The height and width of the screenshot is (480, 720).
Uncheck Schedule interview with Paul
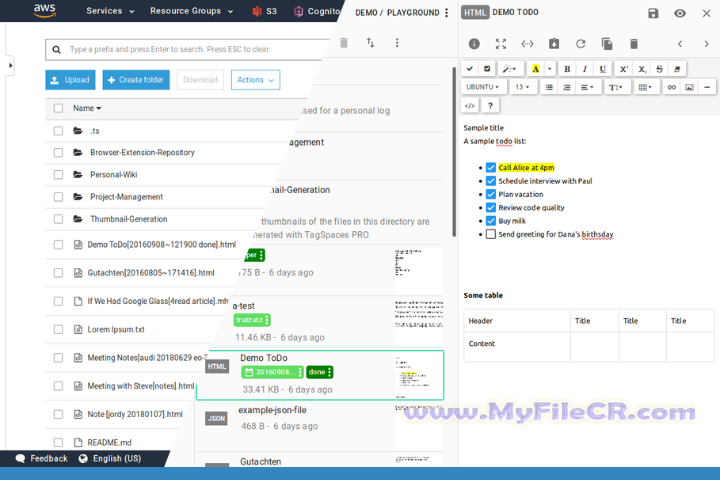pyautogui.click(x=491, y=181)
